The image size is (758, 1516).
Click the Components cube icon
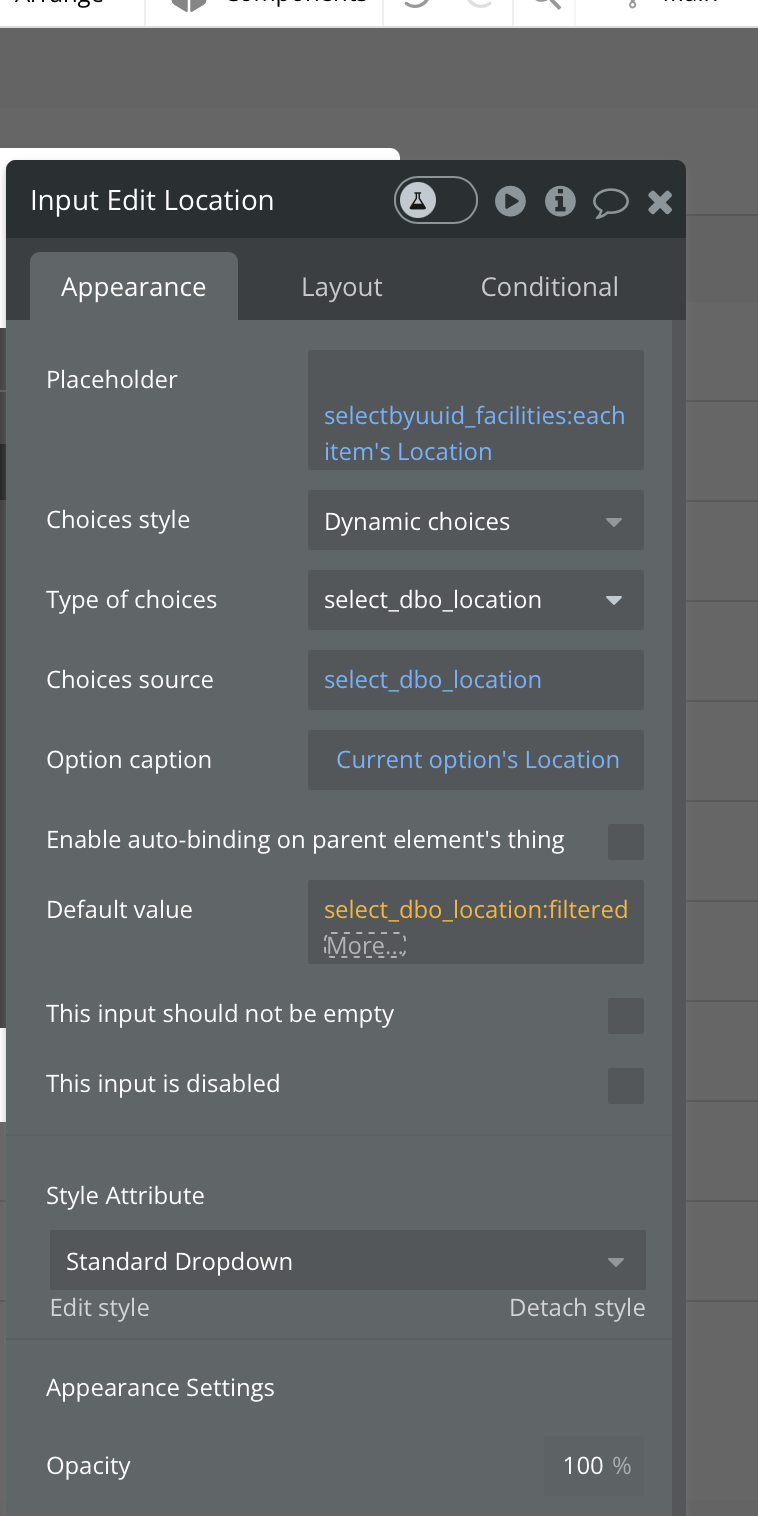188,4
